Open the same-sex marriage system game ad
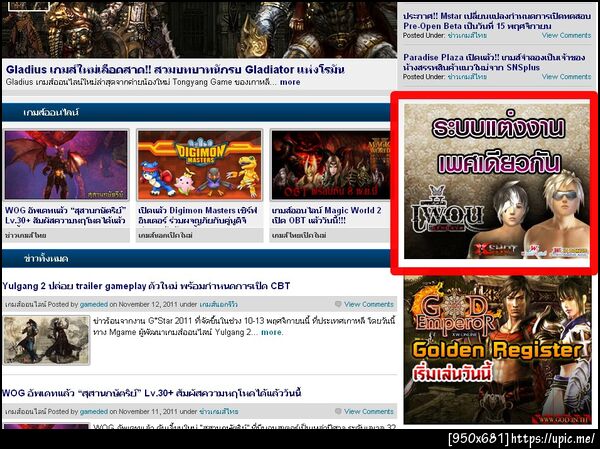600x449 pixels. pyautogui.click(x=497, y=181)
